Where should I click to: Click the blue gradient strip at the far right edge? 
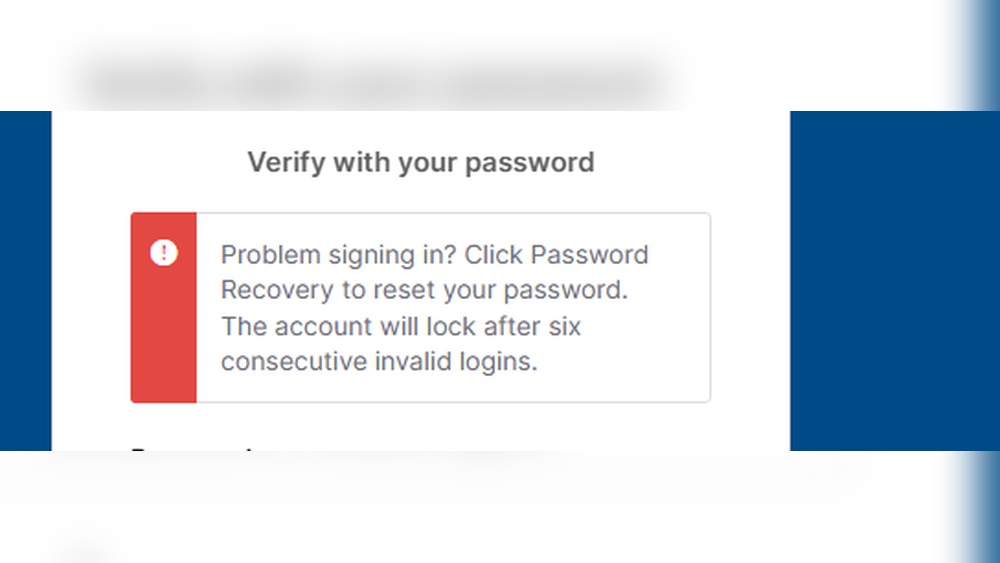(x=984, y=280)
